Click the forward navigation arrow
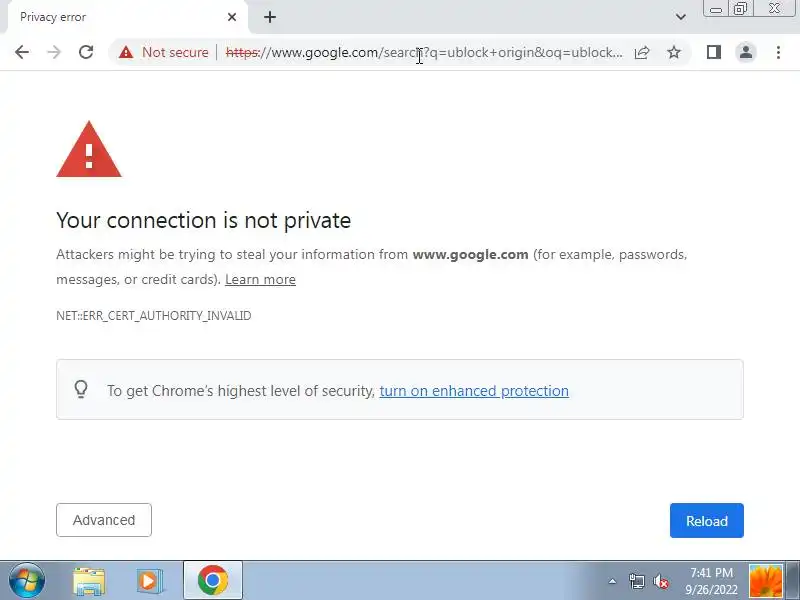The image size is (800, 600). click(54, 52)
